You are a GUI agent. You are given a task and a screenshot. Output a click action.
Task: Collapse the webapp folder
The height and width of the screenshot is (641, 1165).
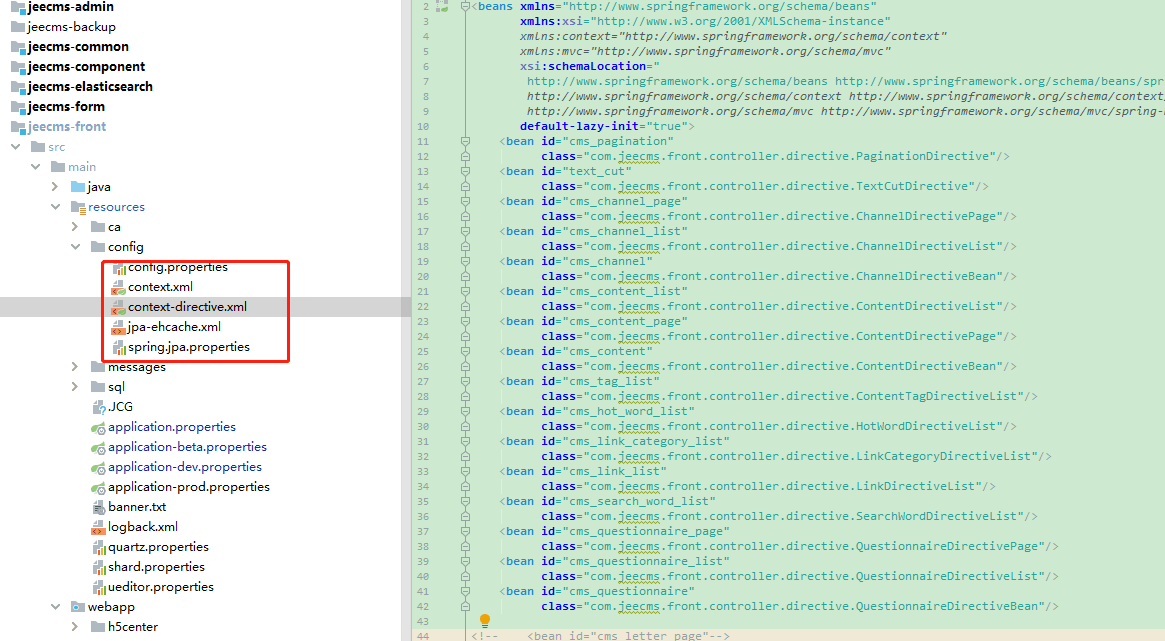pos(56,607)
